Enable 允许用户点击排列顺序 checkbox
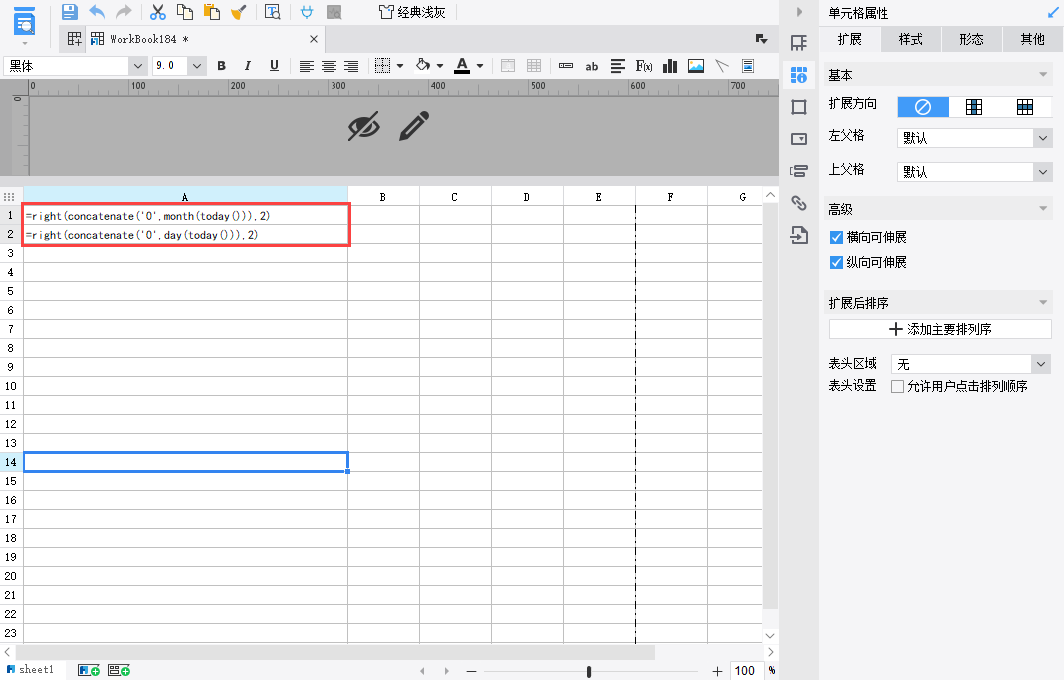 tap(897, 387)
